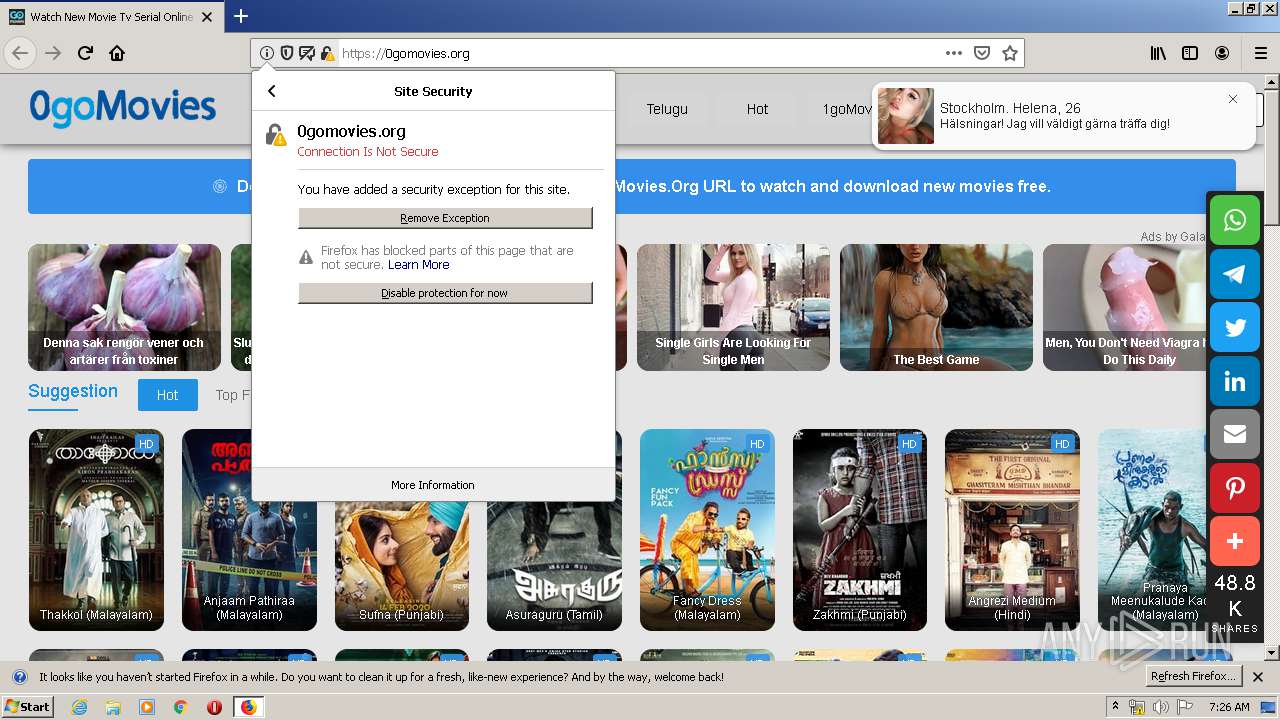The image size is (1280, 720).
Task: Open Zakhmi (Punjabi) movie poster
Action: click(x=860, y=530)
